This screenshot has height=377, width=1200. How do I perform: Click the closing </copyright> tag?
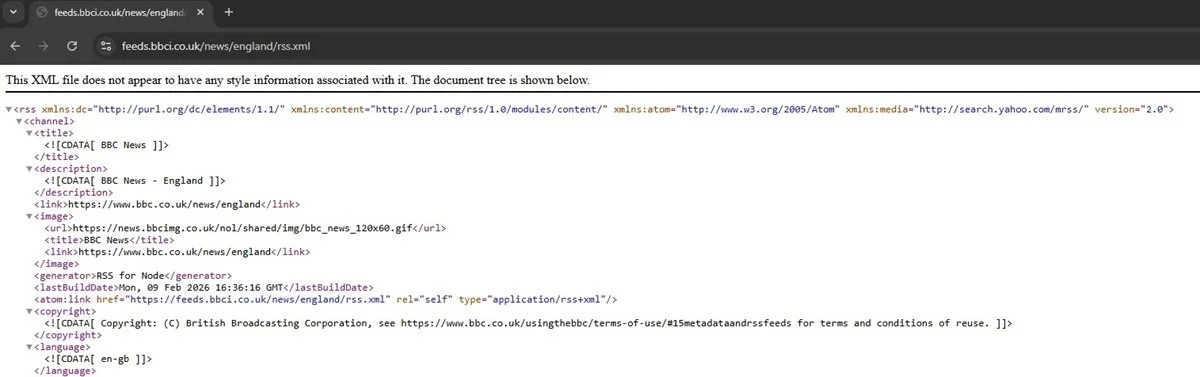(x=68, y=335)
